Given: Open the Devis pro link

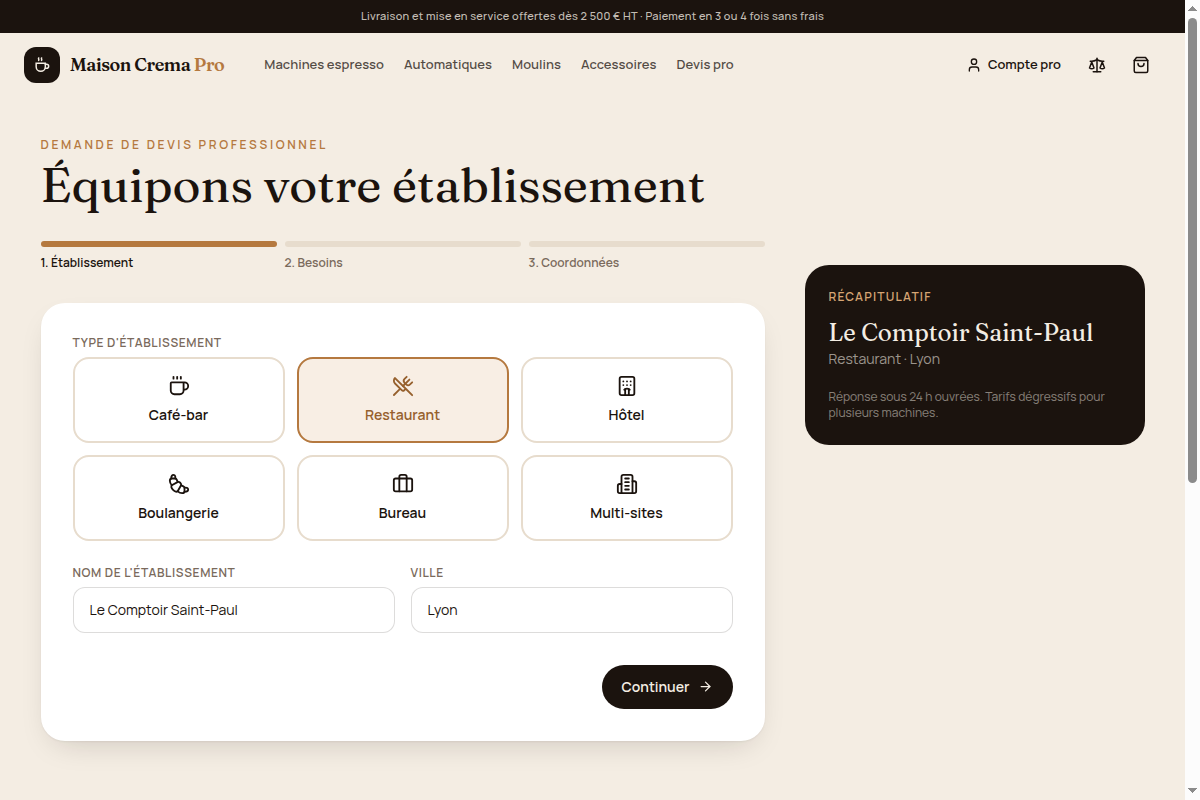Looking at the screenshot, I should 705,65.
